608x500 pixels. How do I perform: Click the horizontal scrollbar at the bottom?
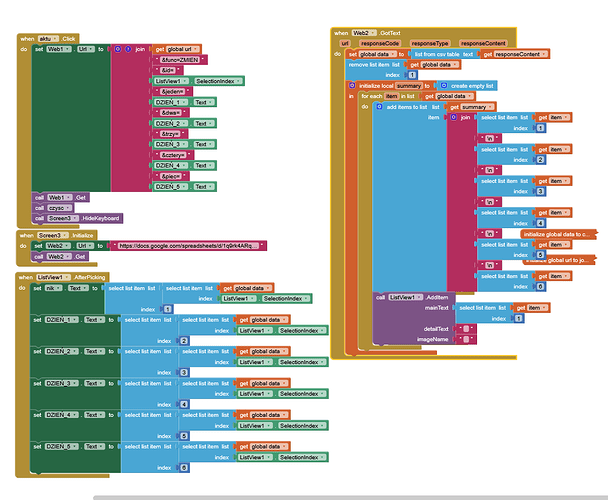pyautogui.click(x=350, y=496)
